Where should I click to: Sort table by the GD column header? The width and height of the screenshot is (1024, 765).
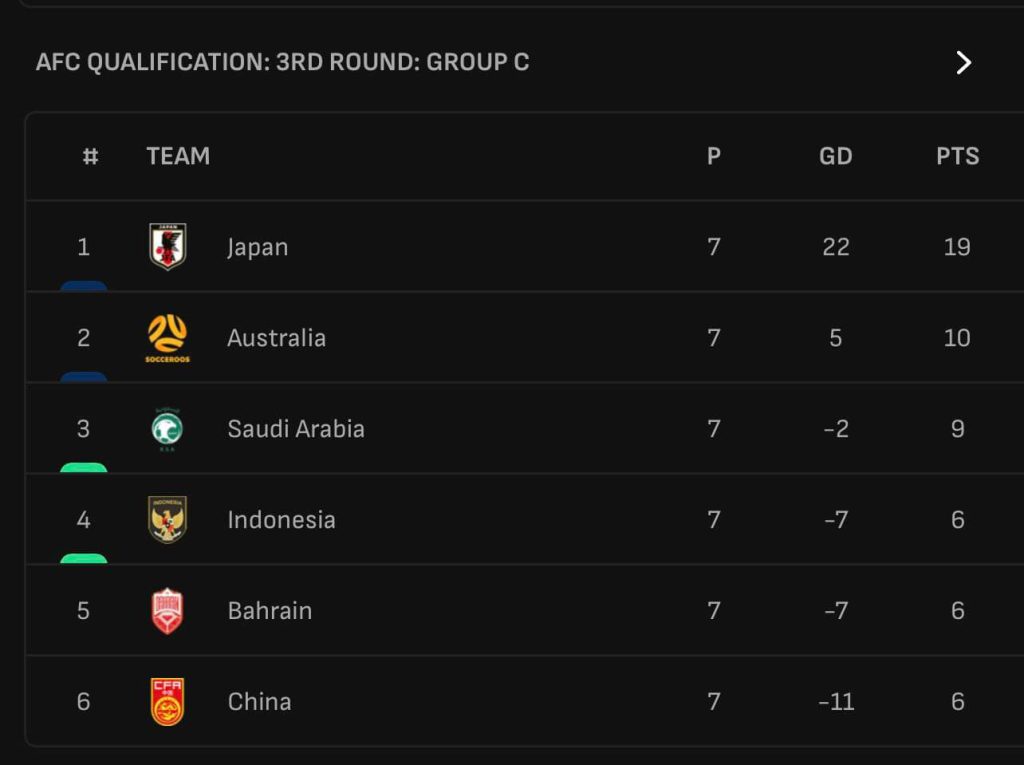point(835,156)
